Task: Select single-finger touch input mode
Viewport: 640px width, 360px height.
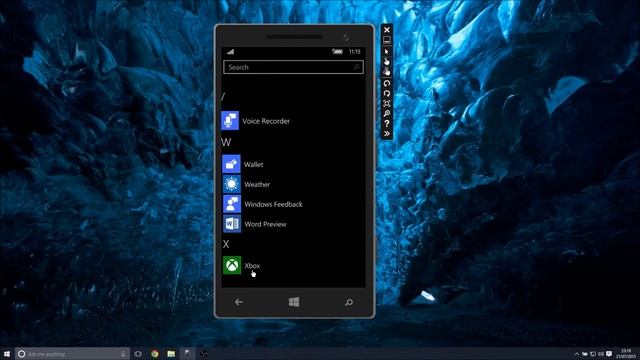Action: 387,62
